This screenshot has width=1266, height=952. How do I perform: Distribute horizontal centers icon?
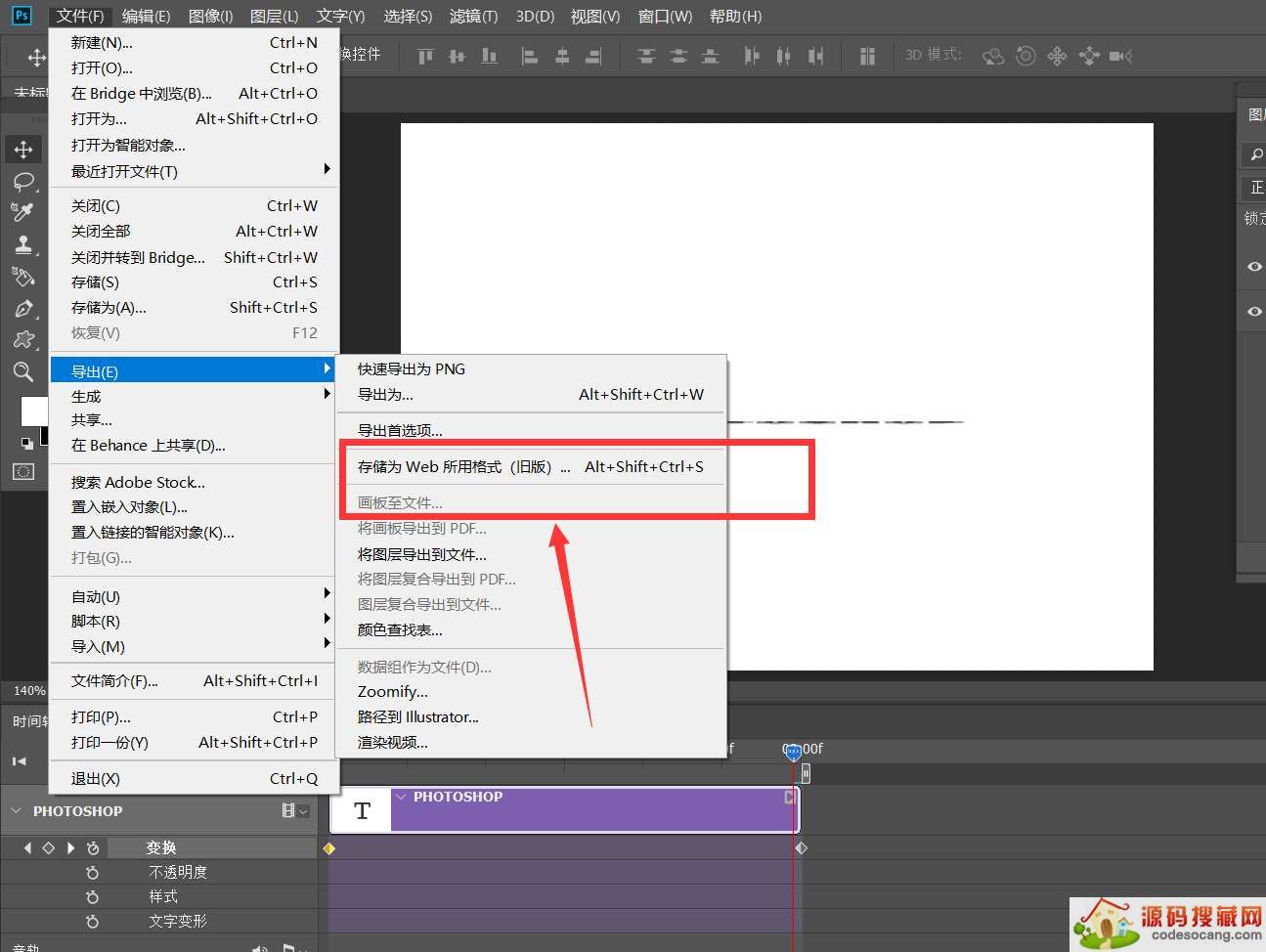(783, 57)
